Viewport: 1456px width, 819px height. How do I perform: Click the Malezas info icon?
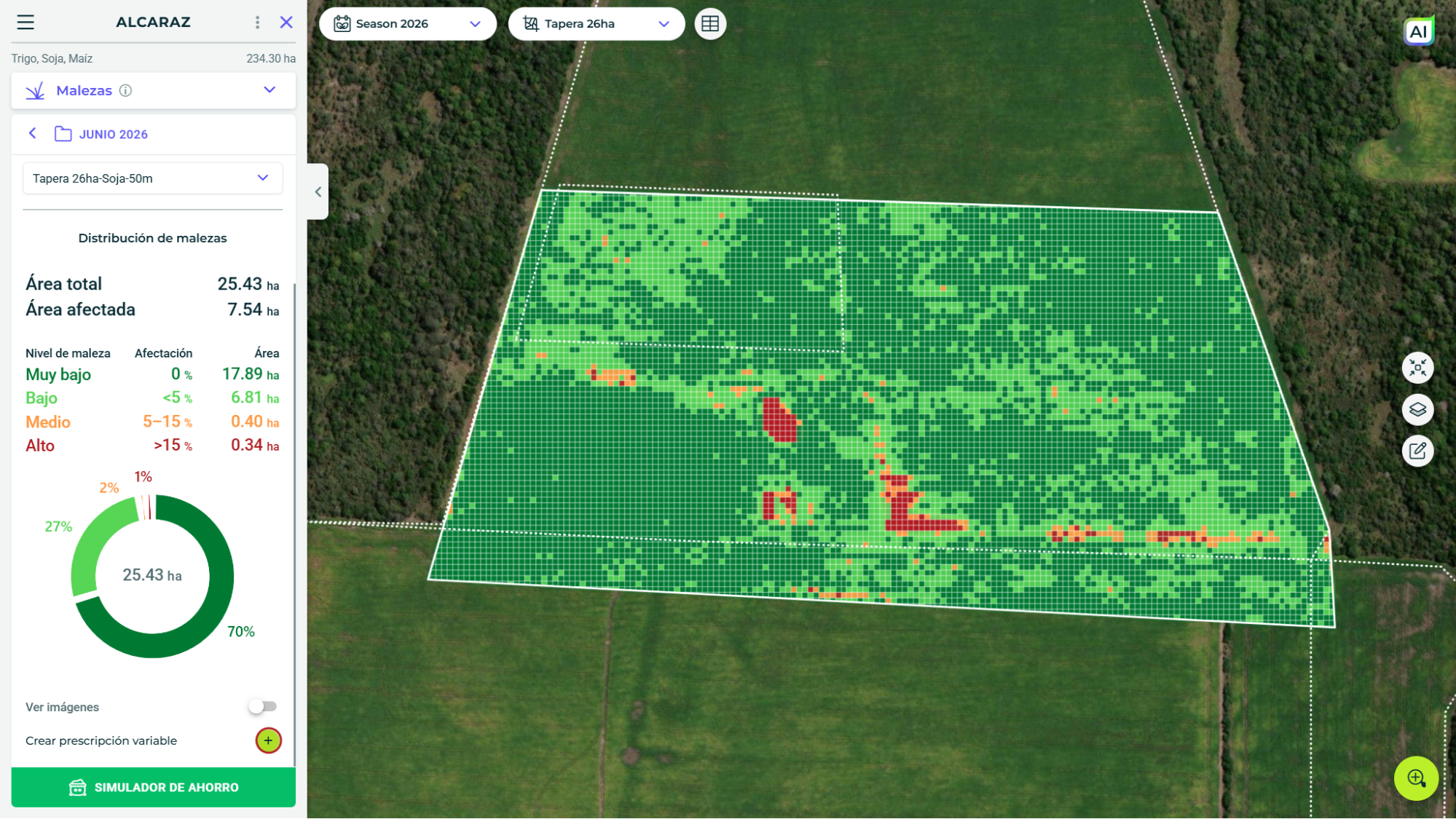coord(125,90)
